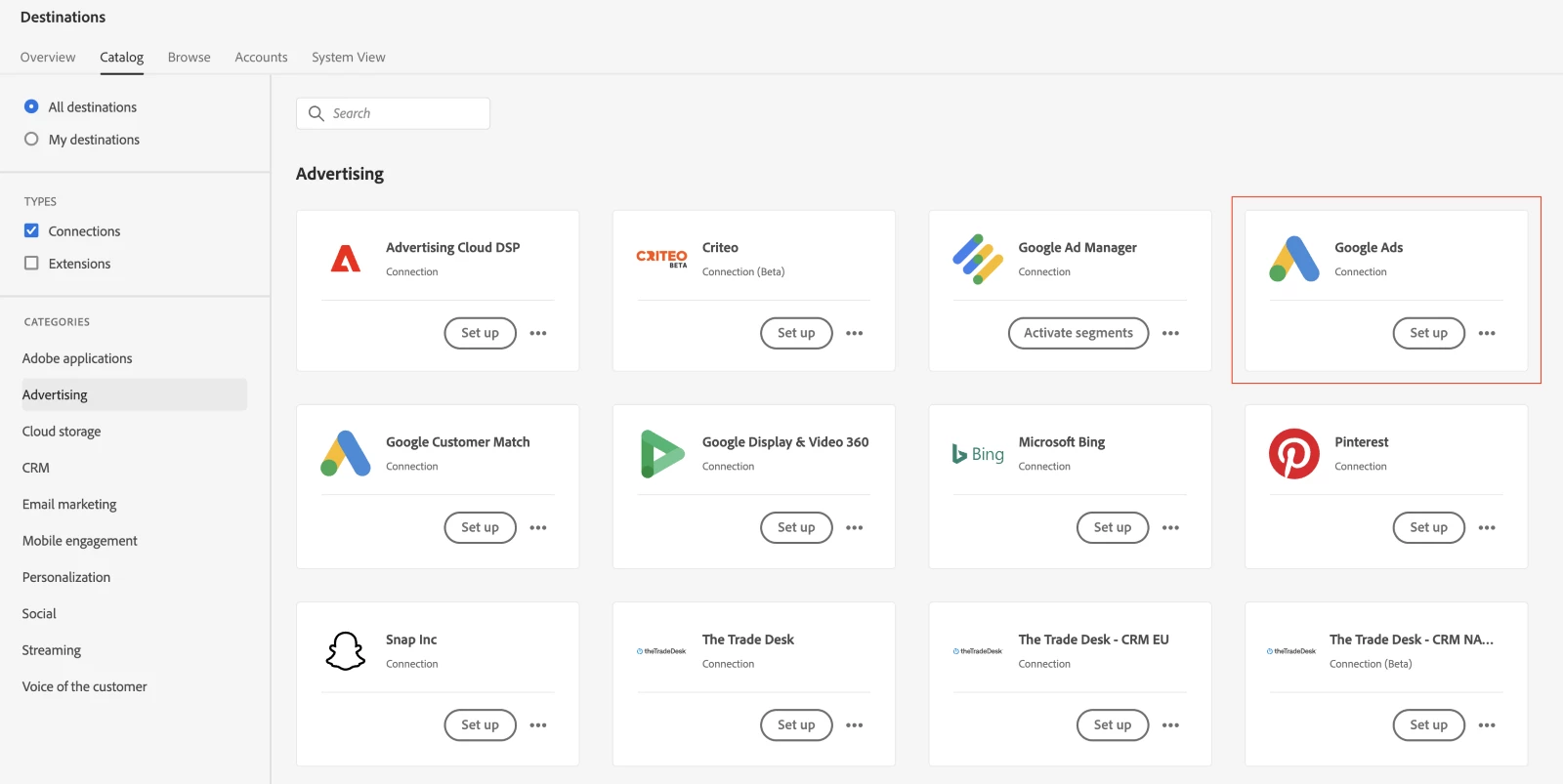1563x784 pixels.
Task: Check the Extensions type checkbox
Action: (31, 263)
